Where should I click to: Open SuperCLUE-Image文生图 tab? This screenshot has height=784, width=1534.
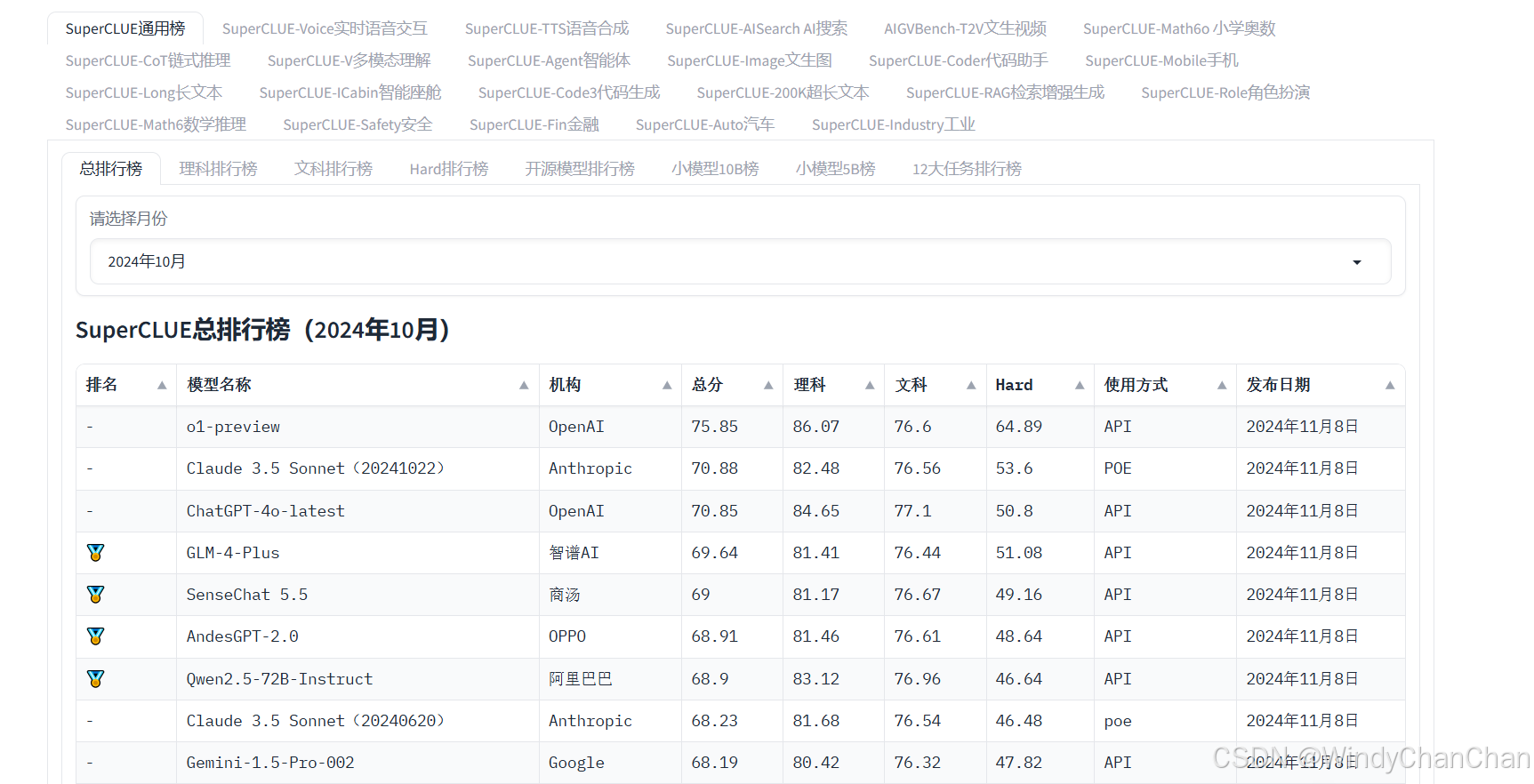[750, 60]
